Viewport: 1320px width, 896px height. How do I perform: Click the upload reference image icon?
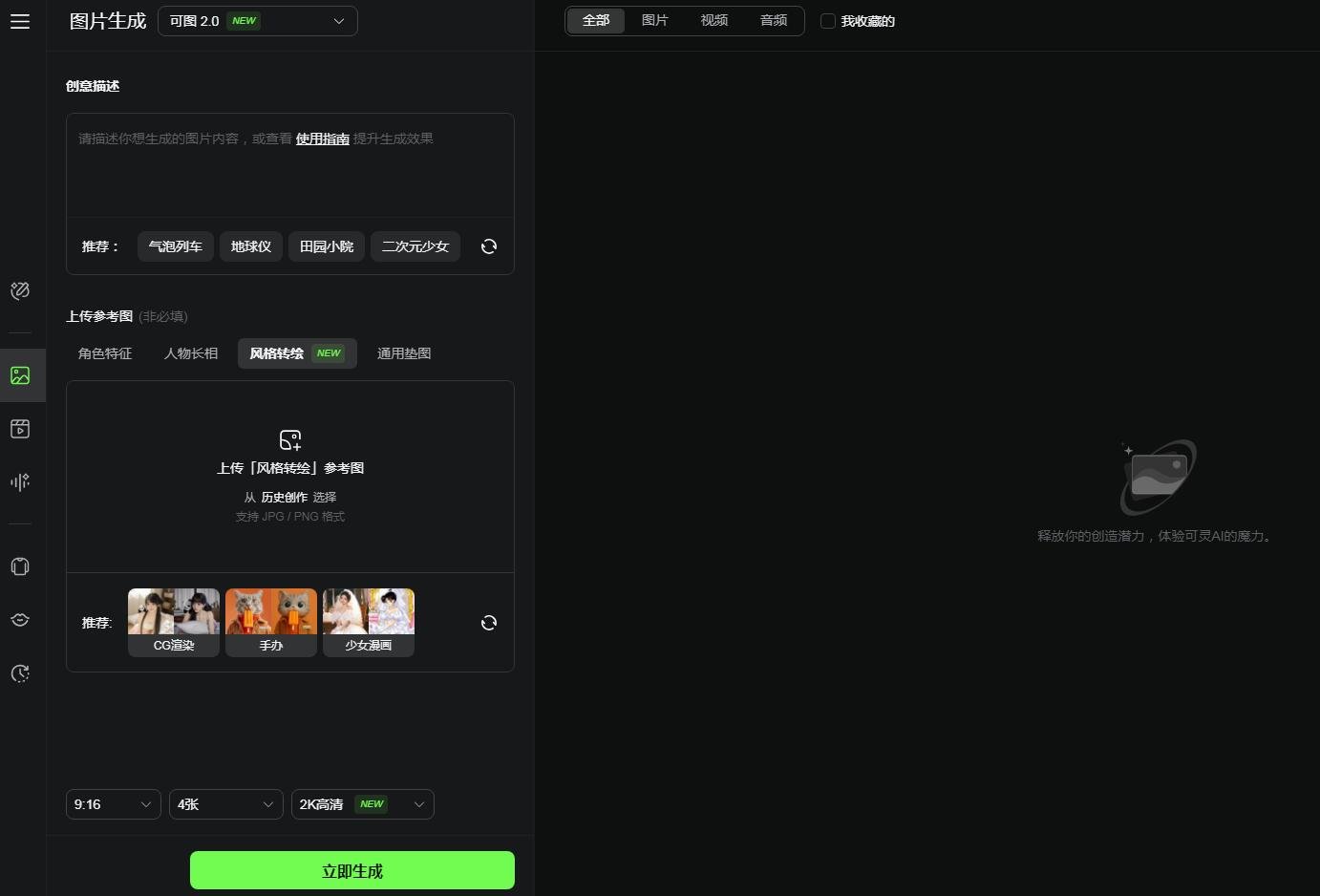pos(290,439)
